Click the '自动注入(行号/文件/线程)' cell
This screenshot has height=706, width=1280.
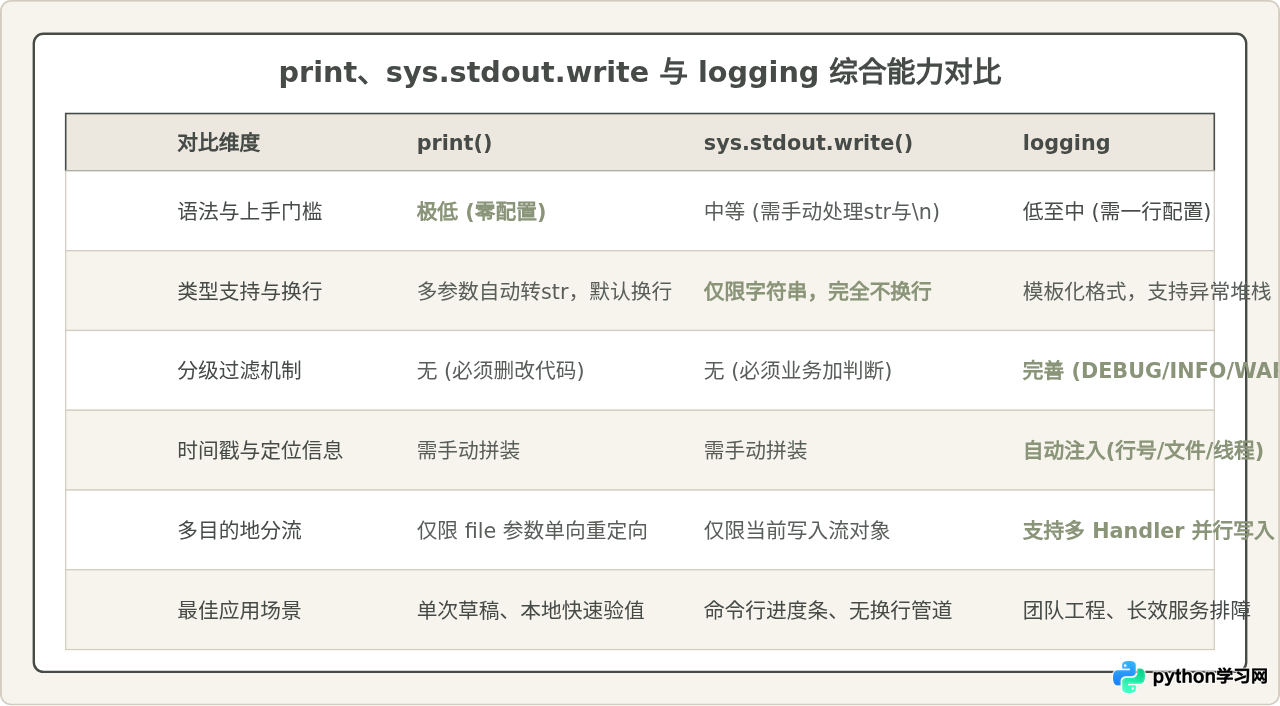[x=1143, y=450]
